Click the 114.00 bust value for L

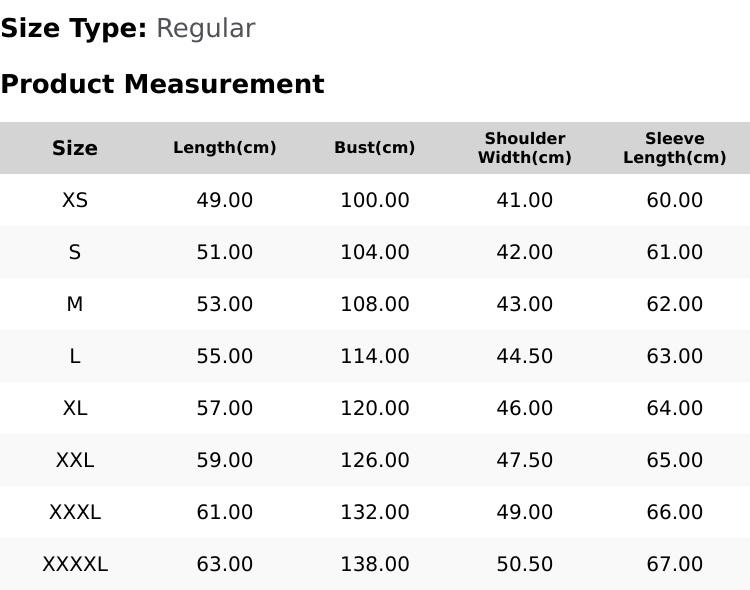pyautogui.click(x=375, y=356)
